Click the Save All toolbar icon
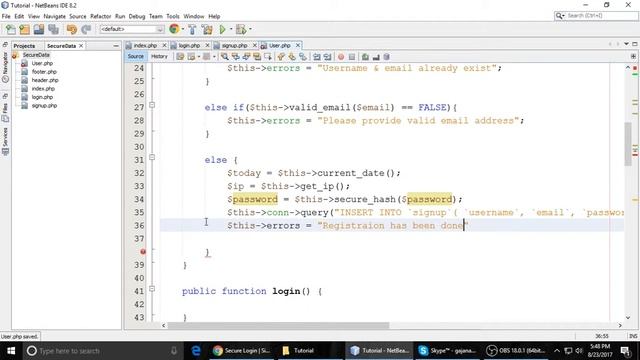640x360 pixels. 53,29
